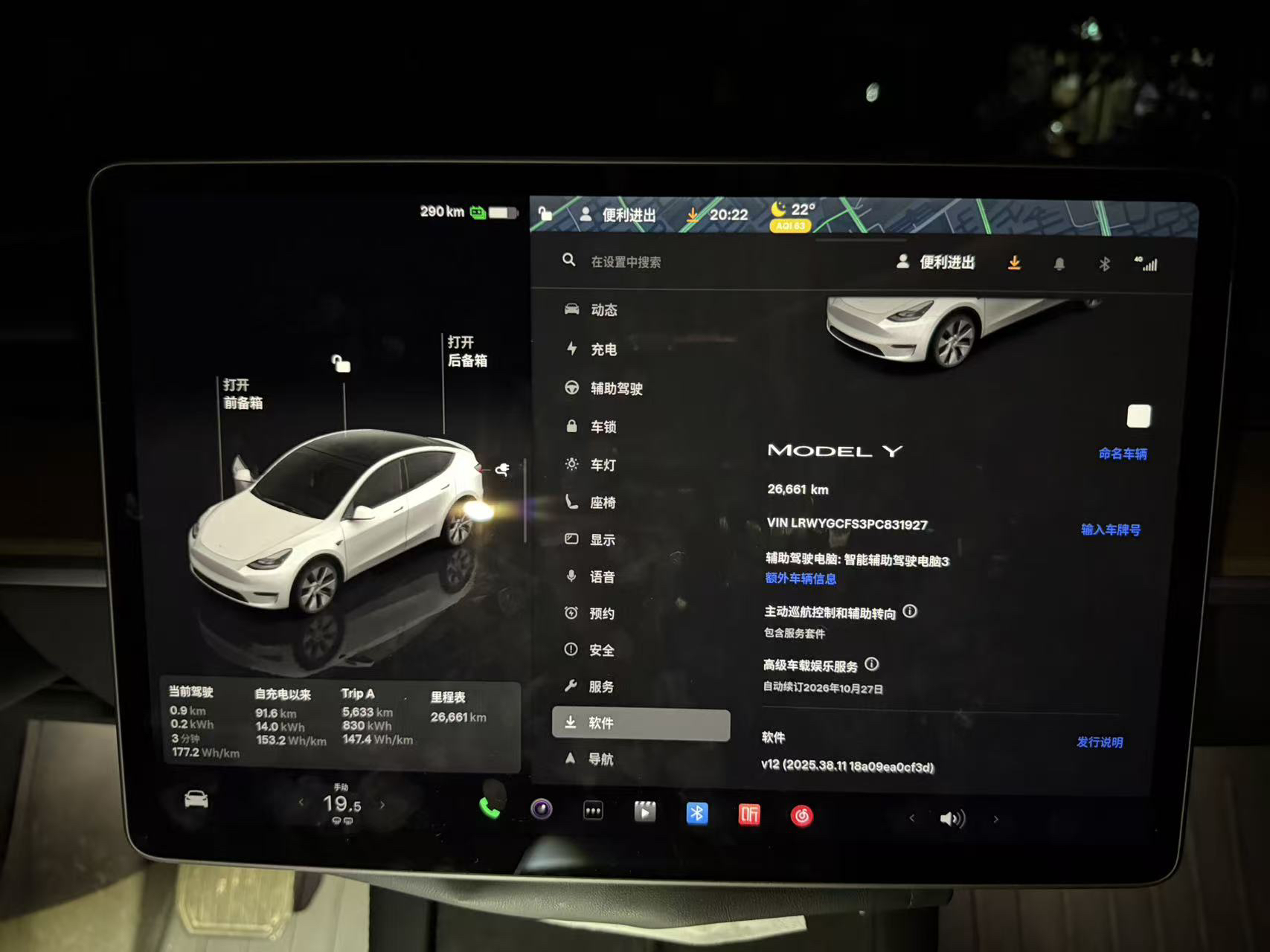Open the red audio listening app
Image resolution: width=1270 pixels, height=952 pixels.
tap(749, 815)
